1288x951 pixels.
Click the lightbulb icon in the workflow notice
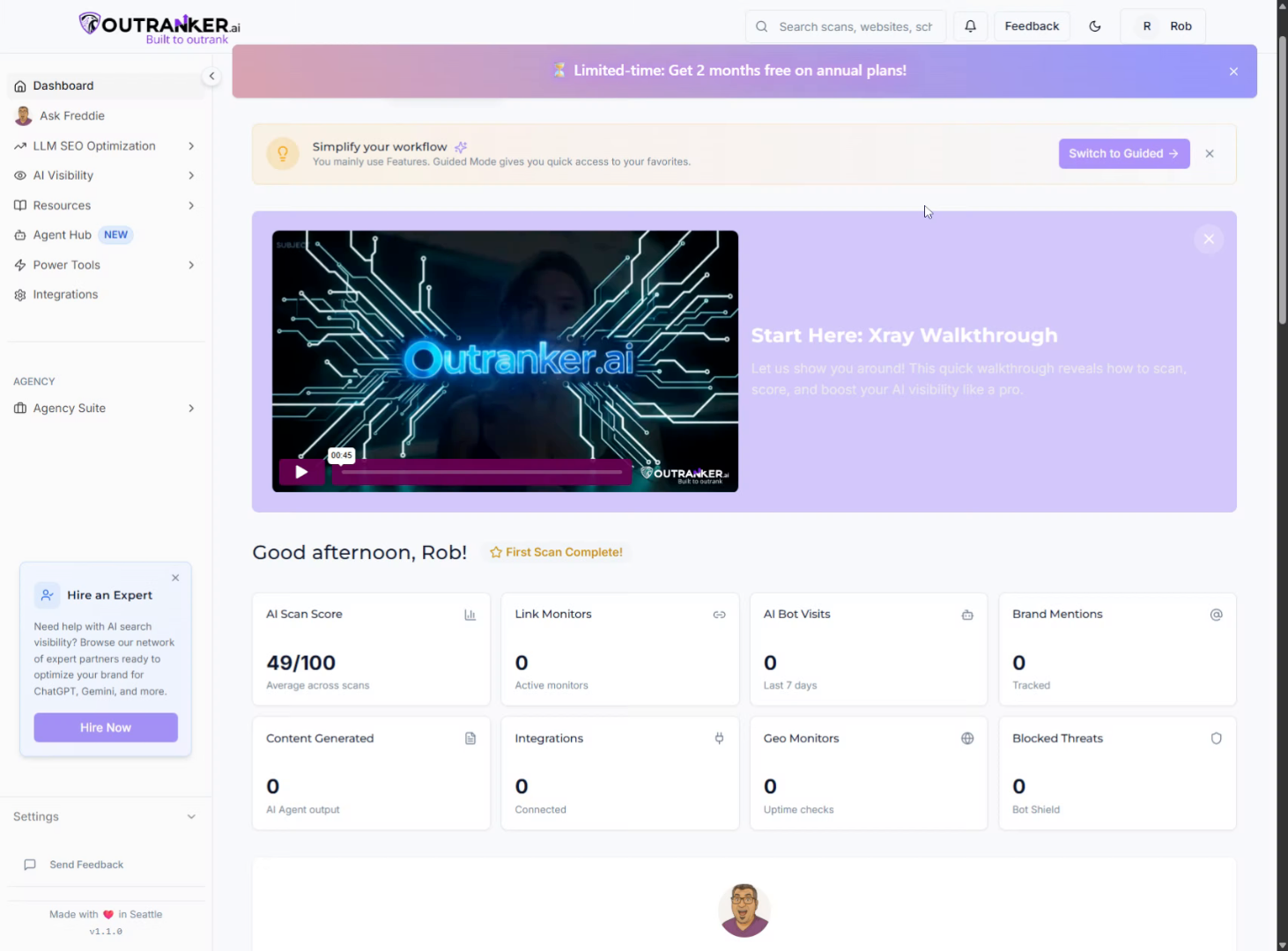[x=283, y=153]
